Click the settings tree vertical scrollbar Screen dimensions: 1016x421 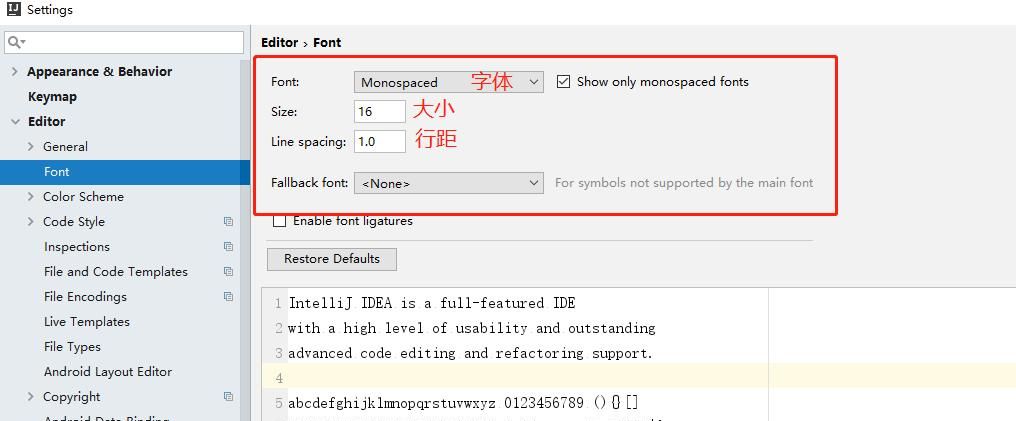[x=245, y=240]
